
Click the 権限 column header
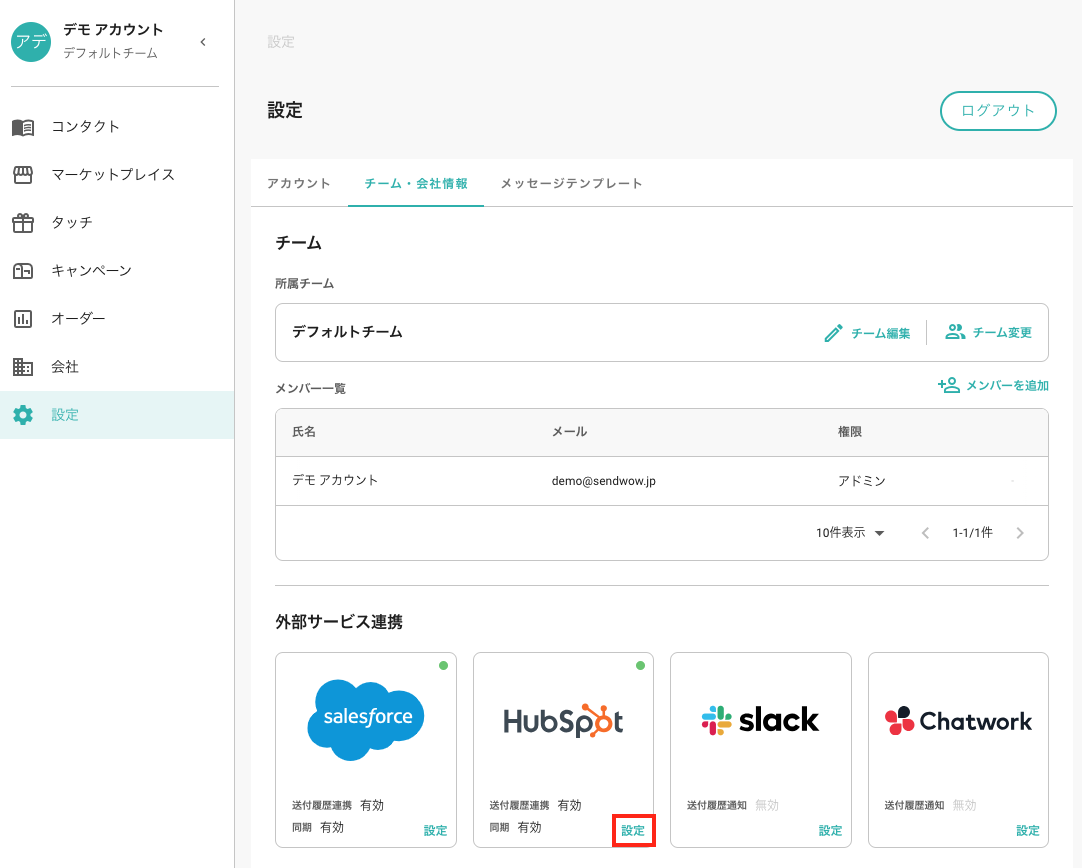tap(850, 432)
